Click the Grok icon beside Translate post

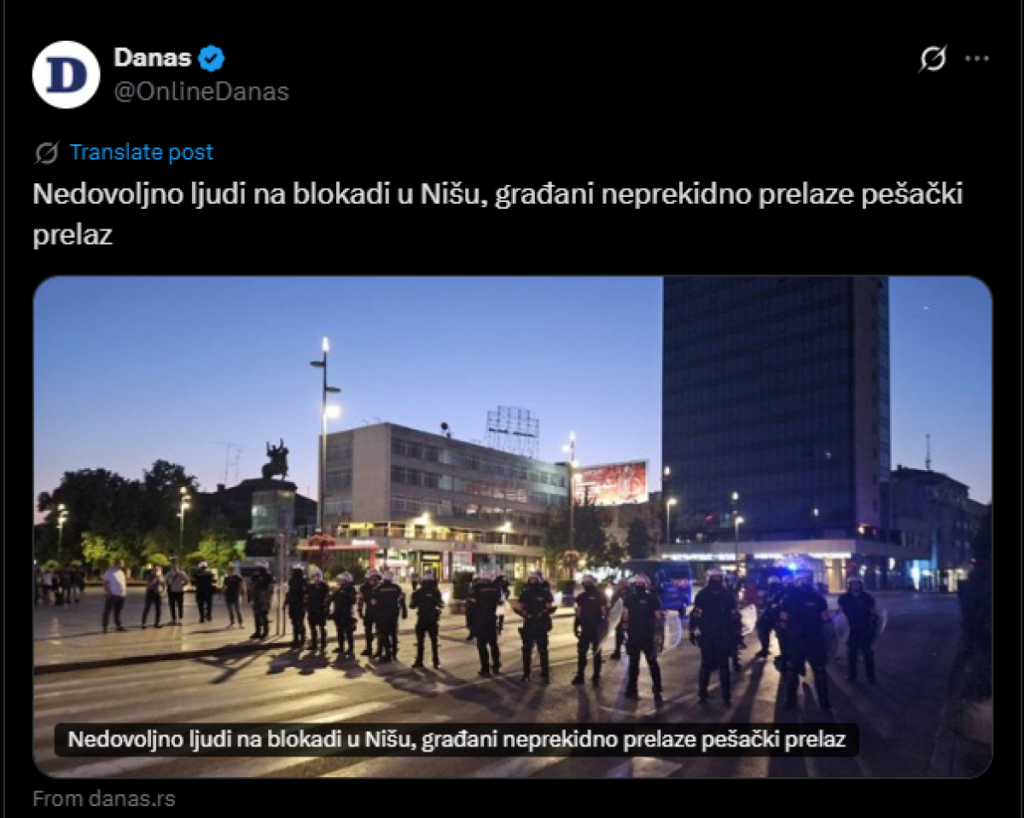(x=46, y=153)
